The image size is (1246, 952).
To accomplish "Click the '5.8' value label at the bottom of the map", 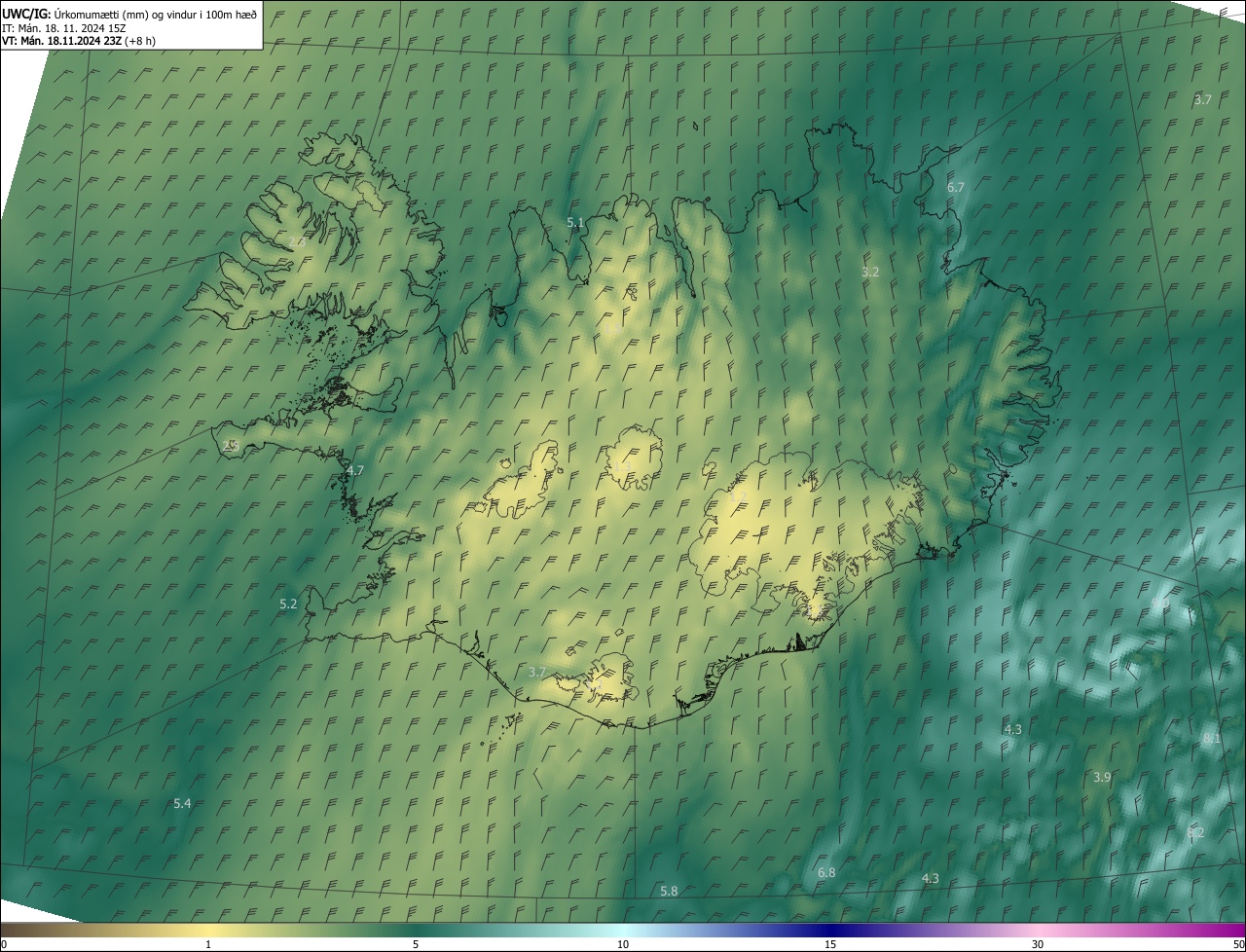I will click(669, 891).
